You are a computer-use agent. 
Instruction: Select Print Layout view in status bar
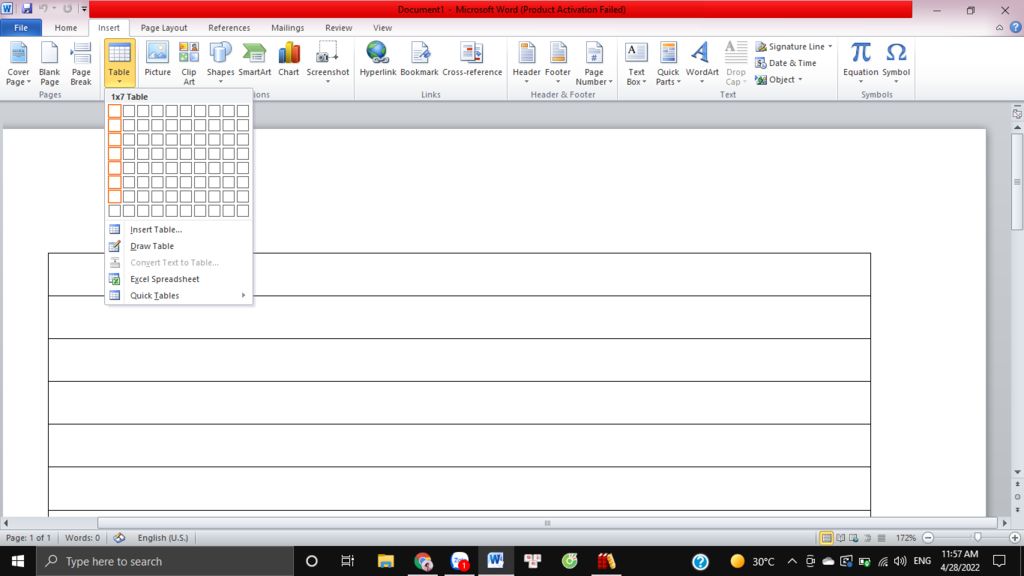(826, 538)
